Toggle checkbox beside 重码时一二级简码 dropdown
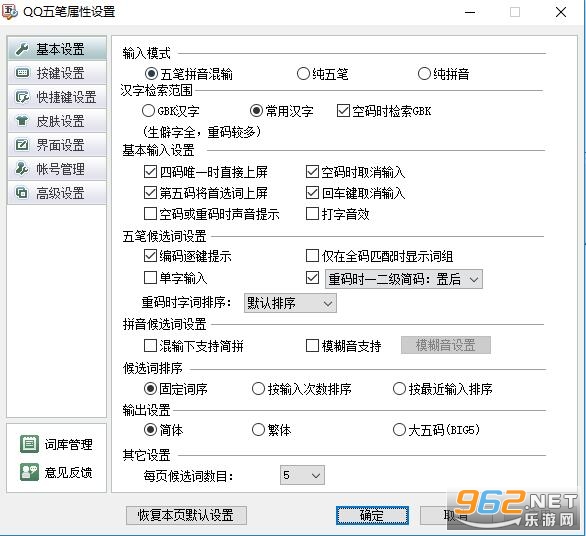Viewport: 586px width, 536px height. tap(312, 278)
